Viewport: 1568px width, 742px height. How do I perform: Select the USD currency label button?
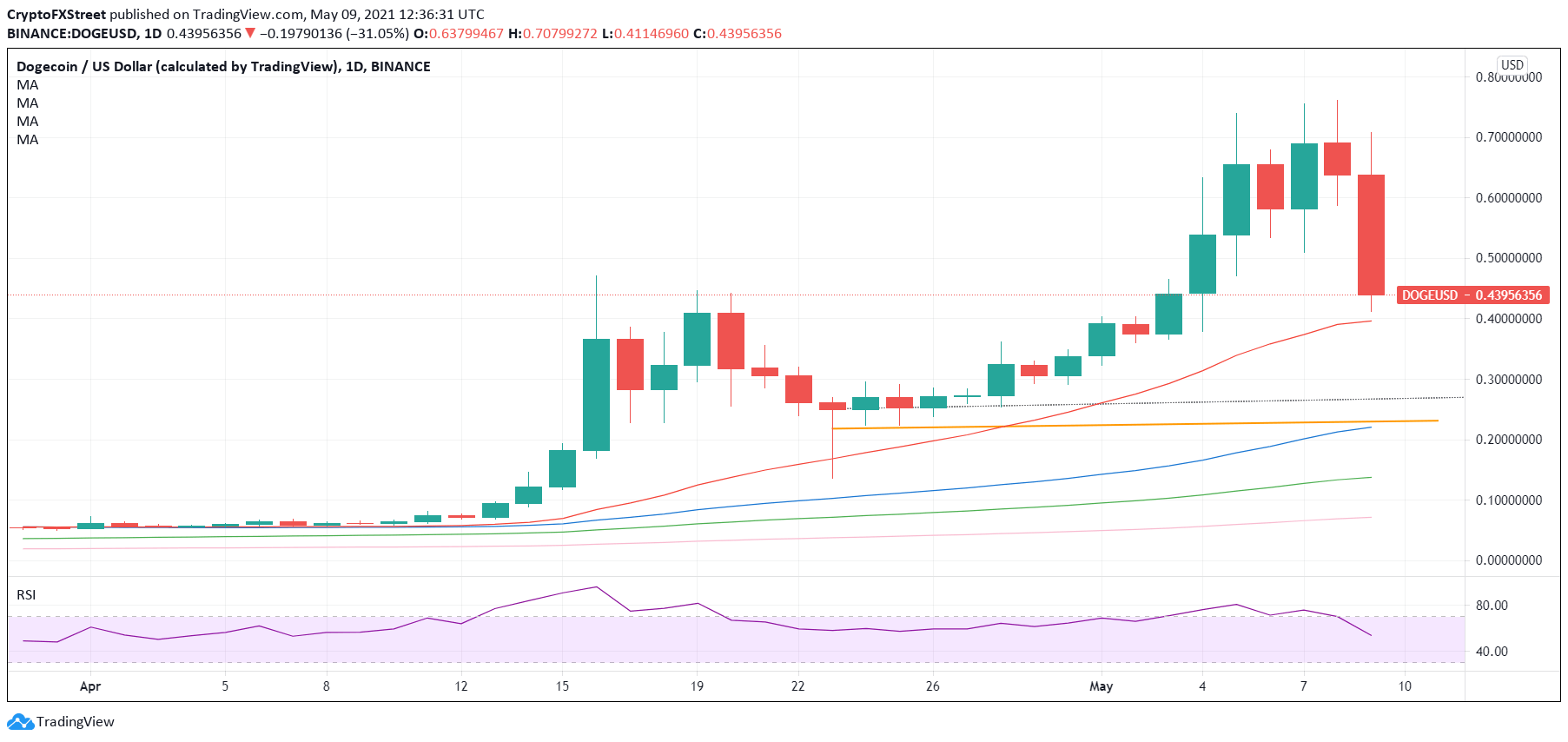[x=1512, y=65]
